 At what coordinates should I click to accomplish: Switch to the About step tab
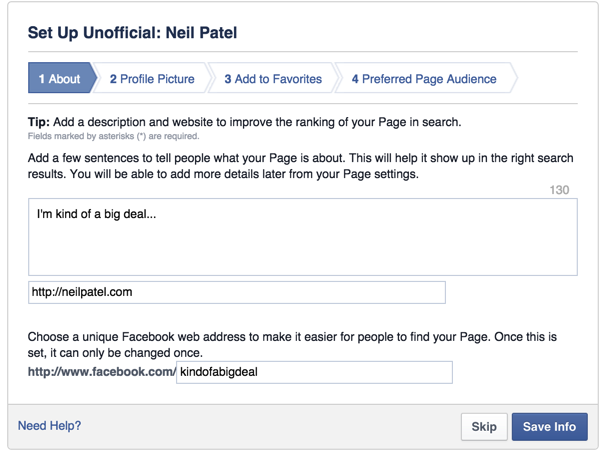[x=60, y=79]
